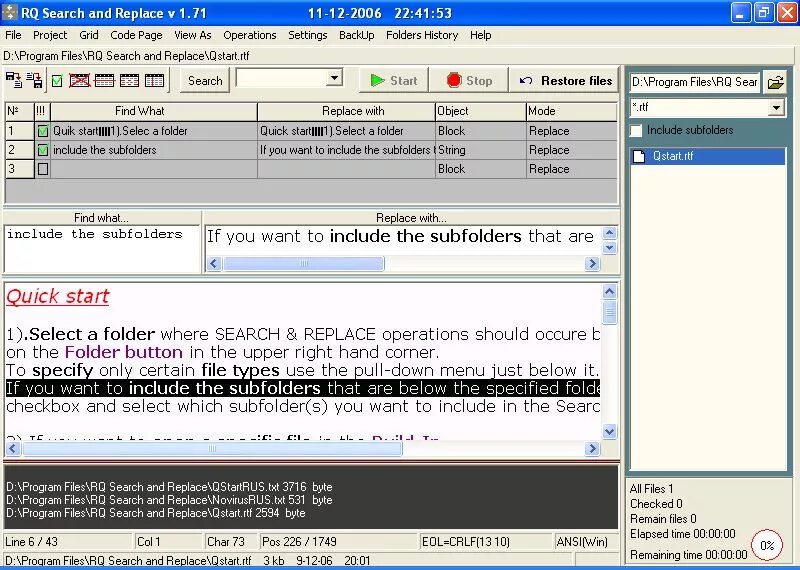The height and width of the screenshot is (570, 800).
Task: Click the Qstart.rtf file page icon
Action: pos(639,156)
